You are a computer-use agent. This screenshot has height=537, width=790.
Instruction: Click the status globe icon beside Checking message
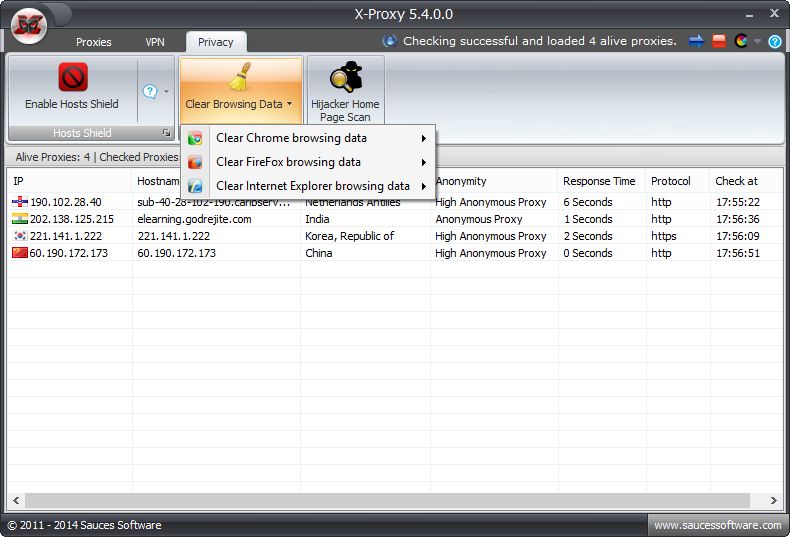pyautogui.click(x=389, y=41)
